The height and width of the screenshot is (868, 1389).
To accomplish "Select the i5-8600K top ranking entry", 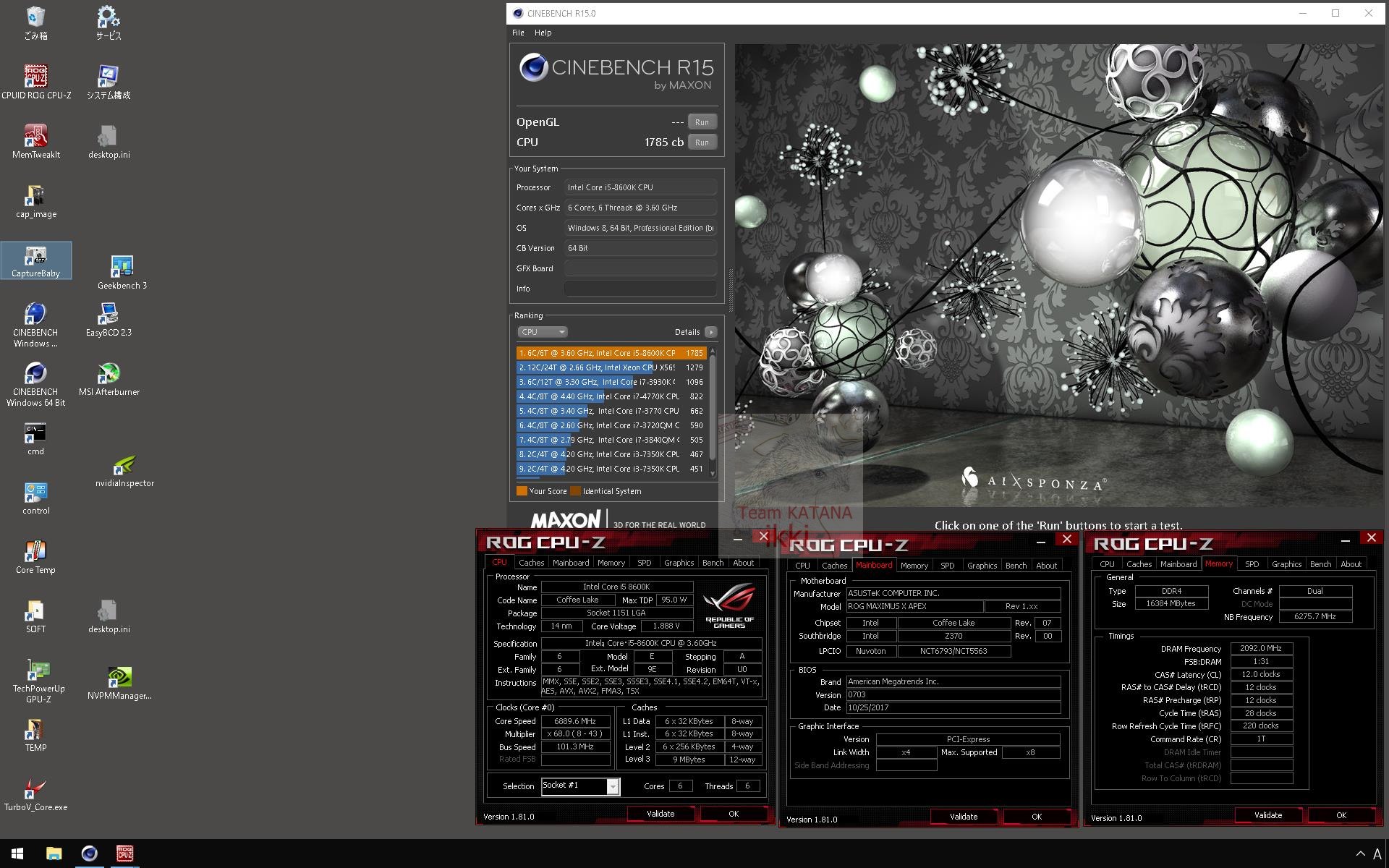I will point(611,353).
